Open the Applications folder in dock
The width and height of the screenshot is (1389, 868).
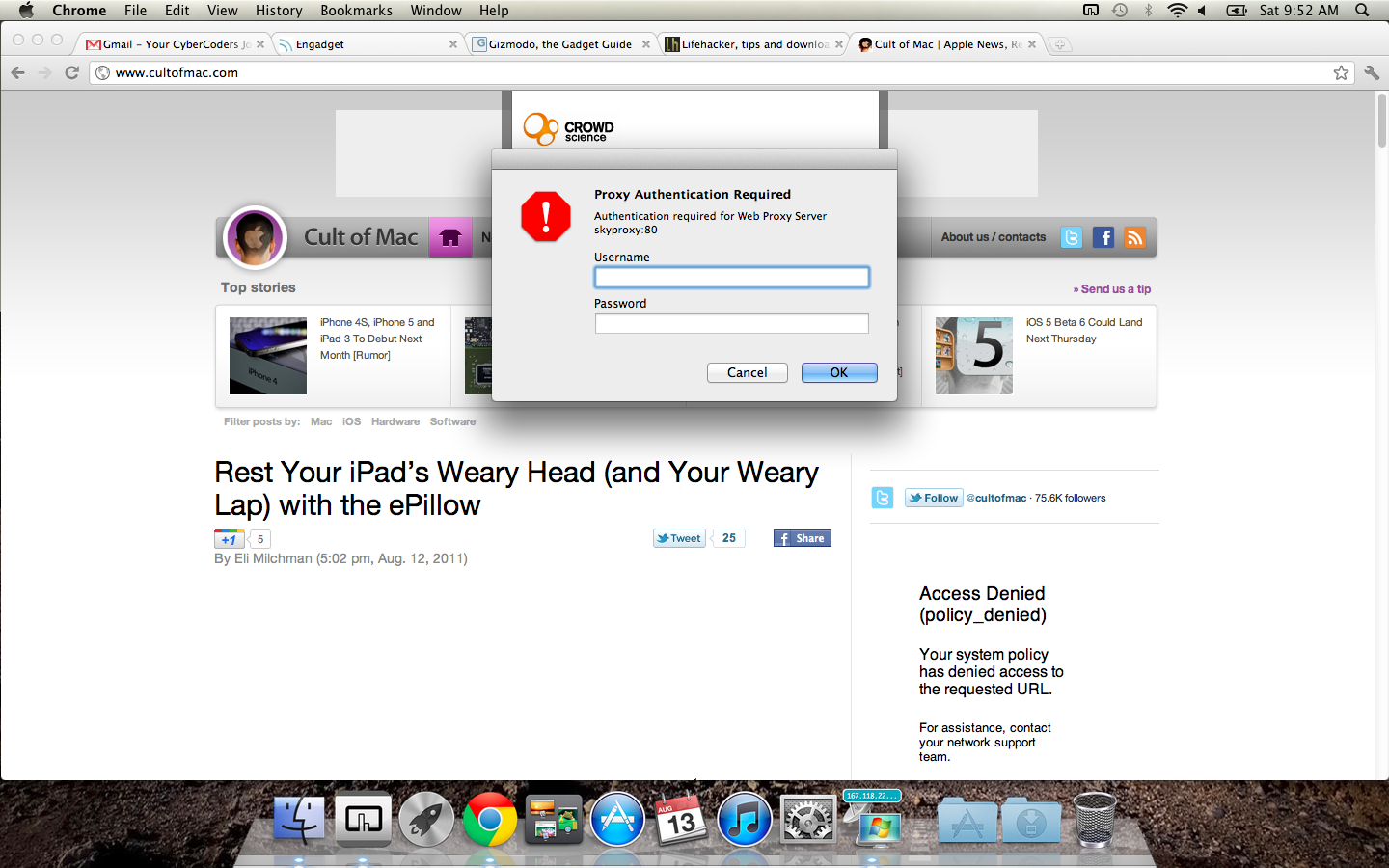pos(967,822)
